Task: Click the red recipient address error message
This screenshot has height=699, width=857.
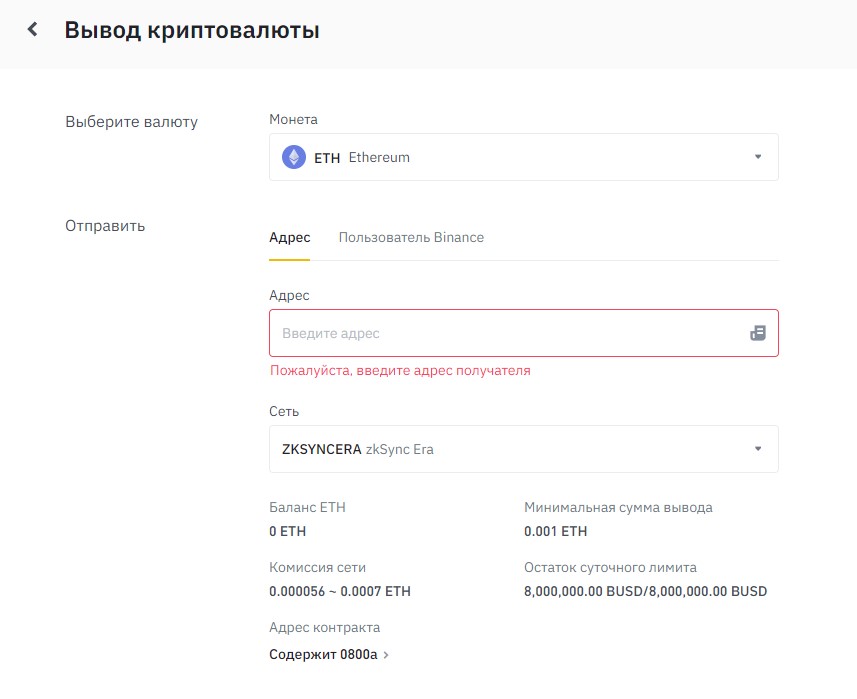Action: pos(400,370)
